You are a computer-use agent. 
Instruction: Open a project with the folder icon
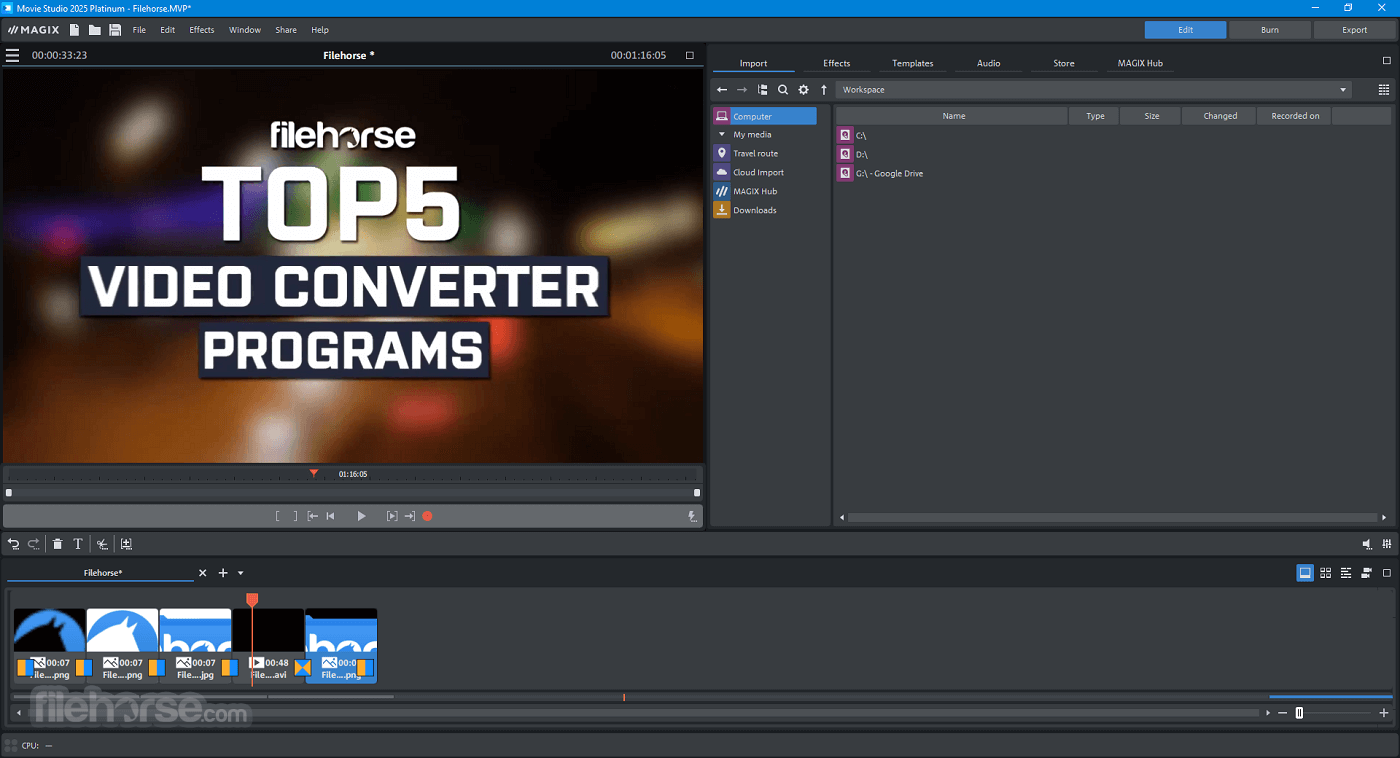pos(94,30)
